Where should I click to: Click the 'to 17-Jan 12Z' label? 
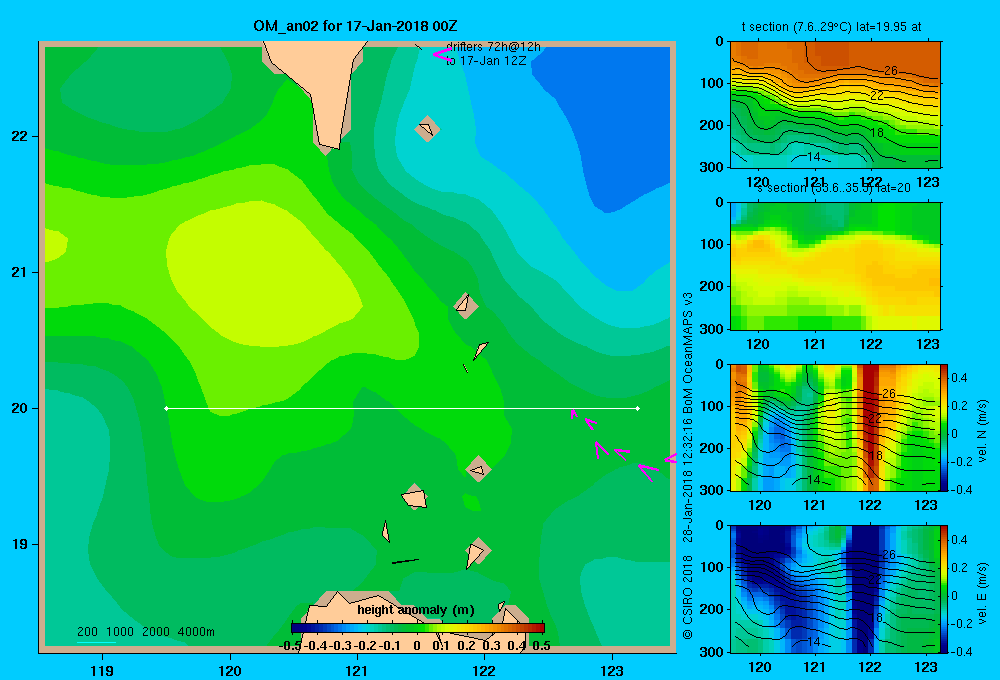point(486,61)
